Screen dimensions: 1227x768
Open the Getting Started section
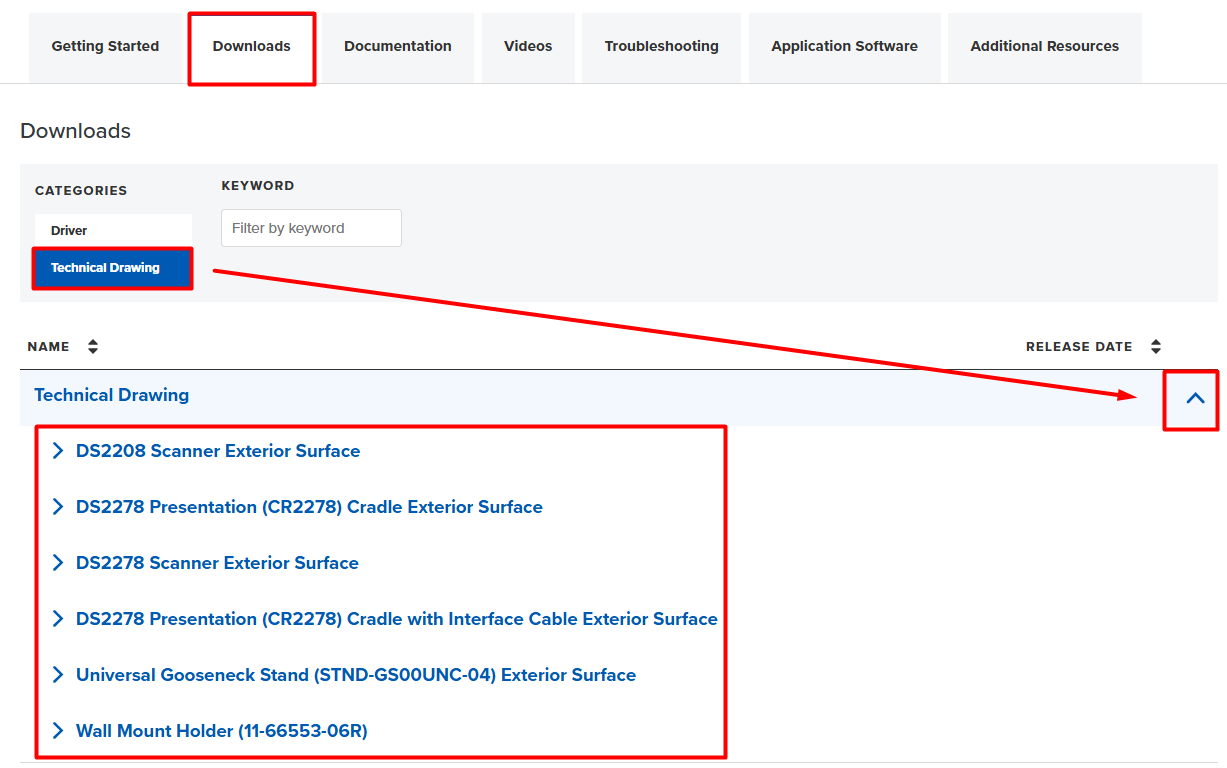pyautogui.click(x=105, y=46)
